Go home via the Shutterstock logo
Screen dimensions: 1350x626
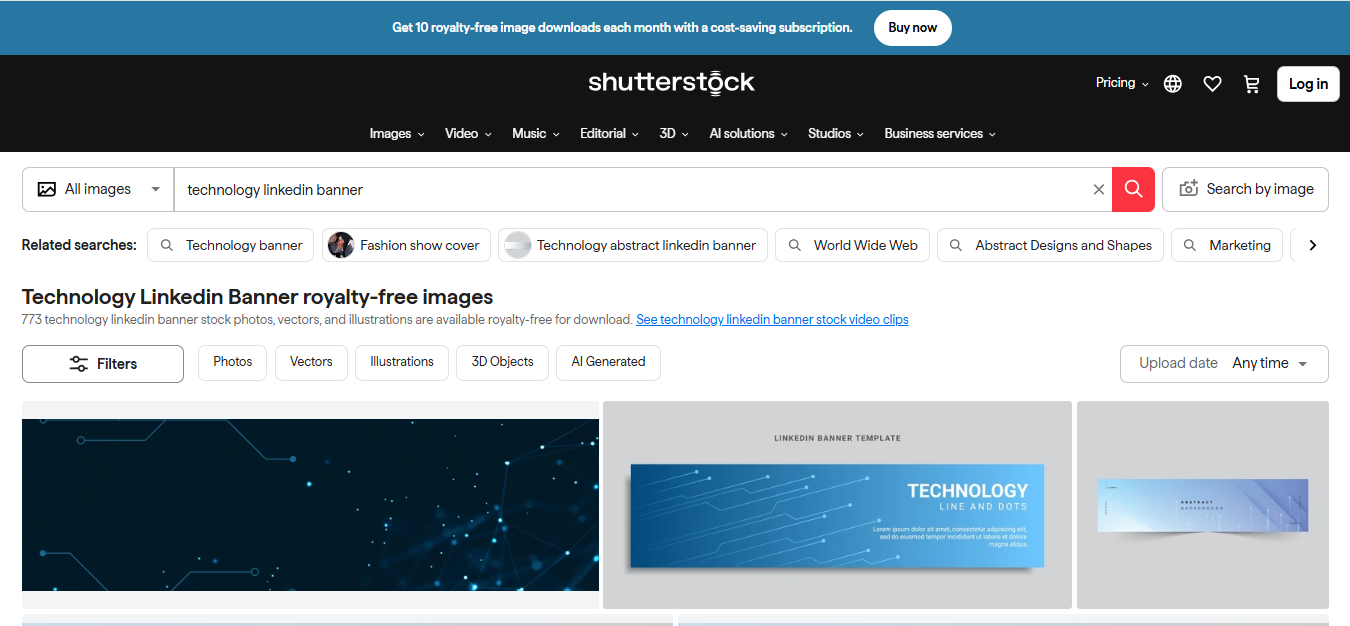[x=671, y=83]
